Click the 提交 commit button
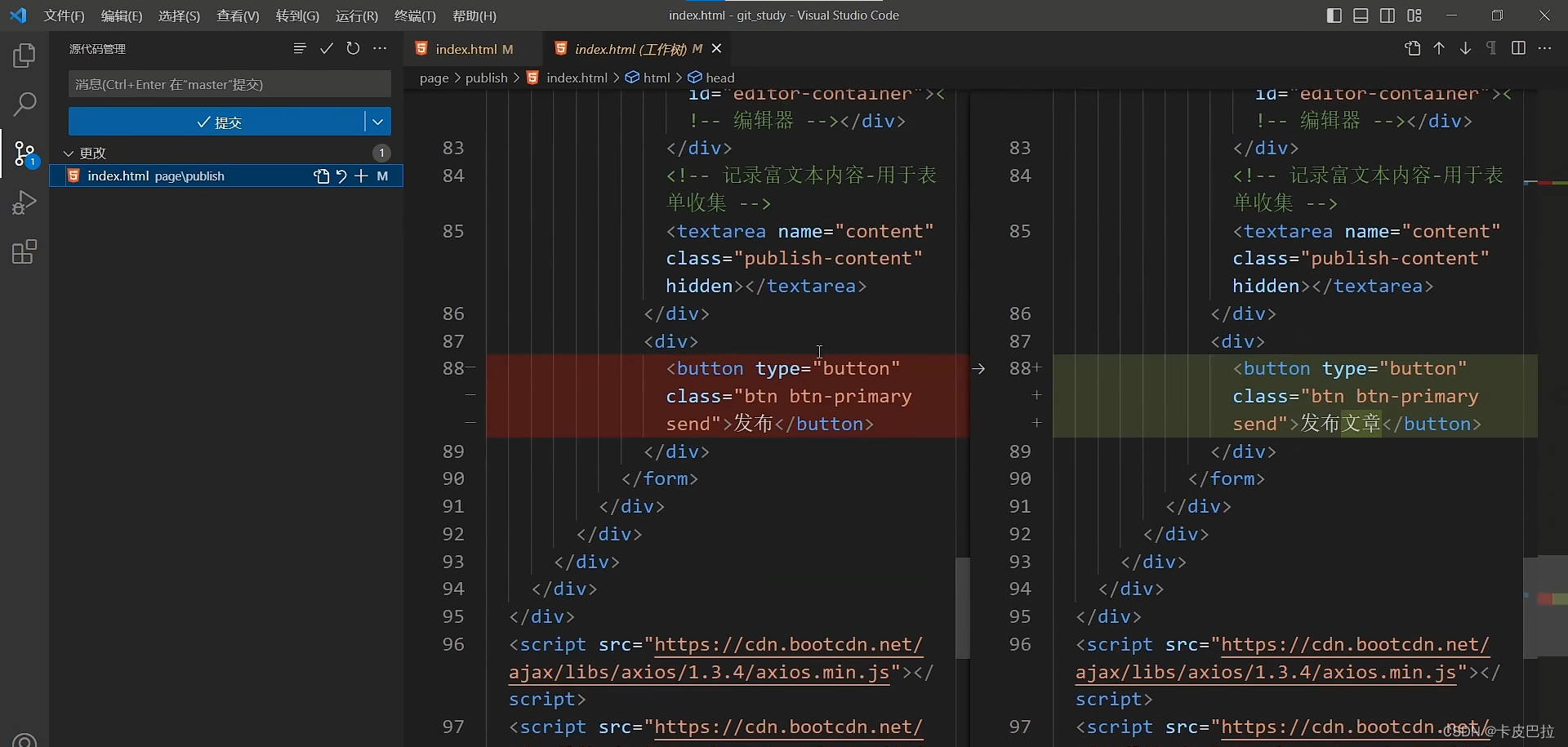 point(216,122)
